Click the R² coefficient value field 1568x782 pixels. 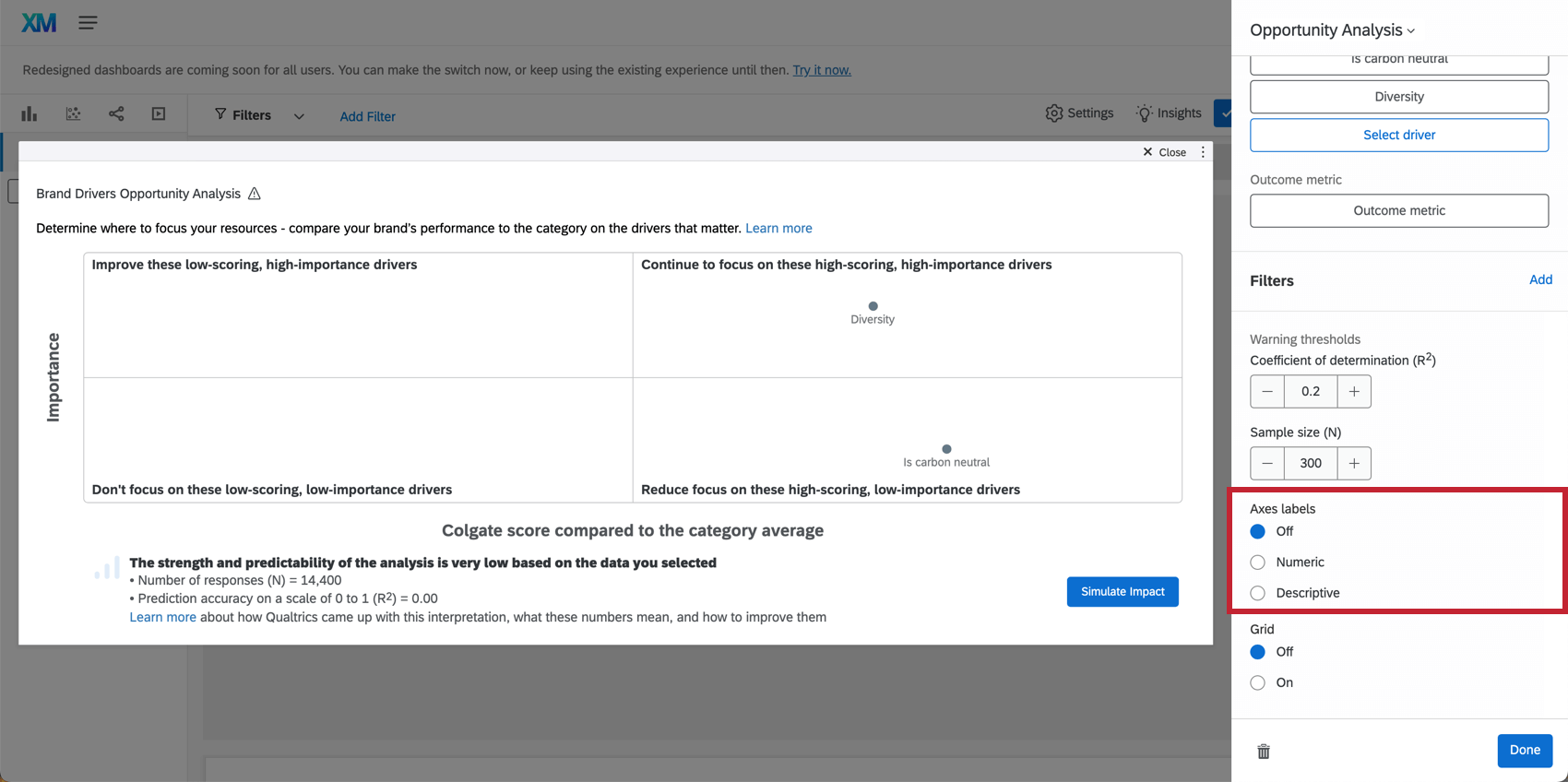pyautogui.click(x=1310, y=392)
